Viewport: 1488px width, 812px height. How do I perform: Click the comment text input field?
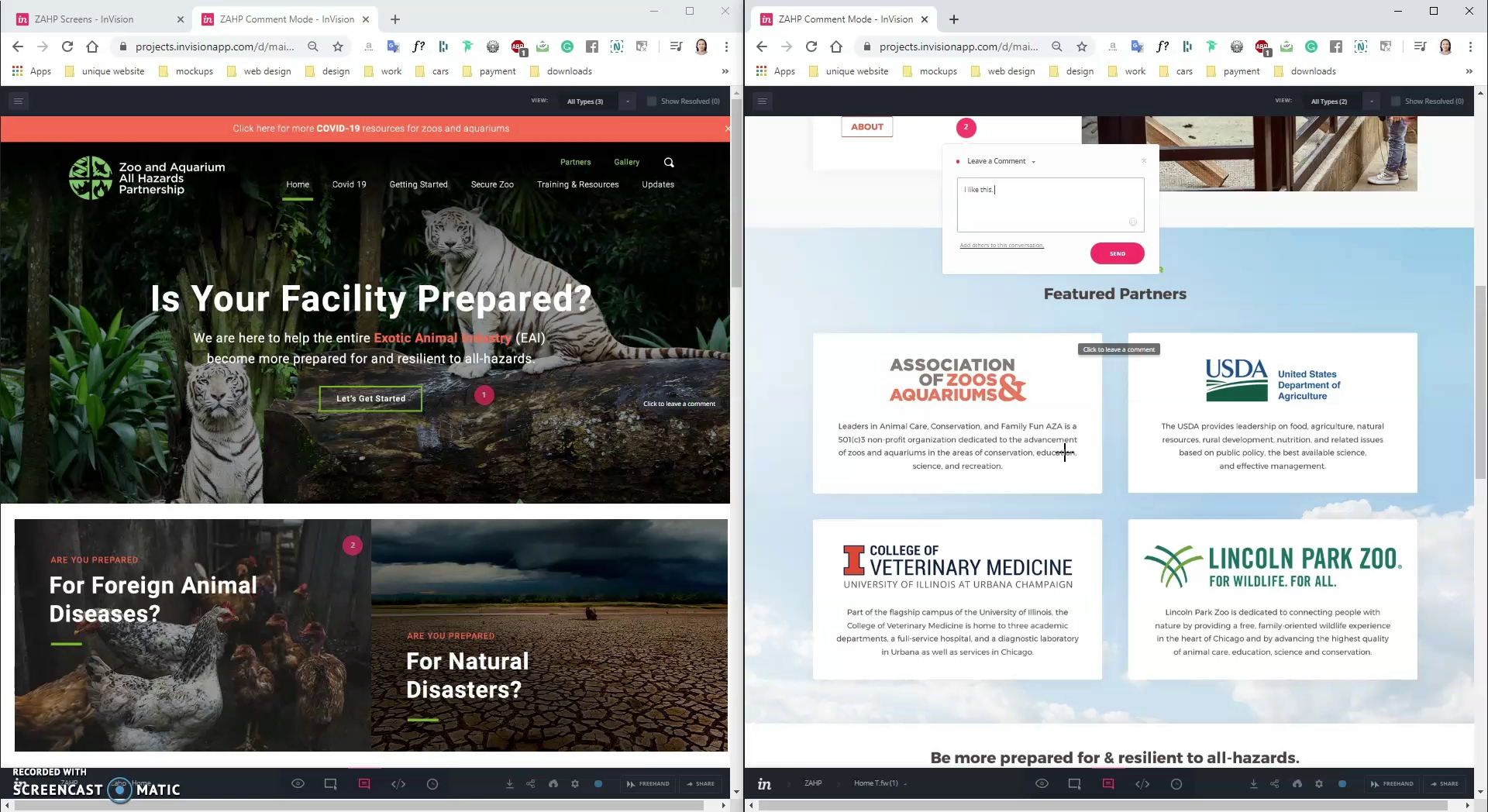(x=1049, y=205)
